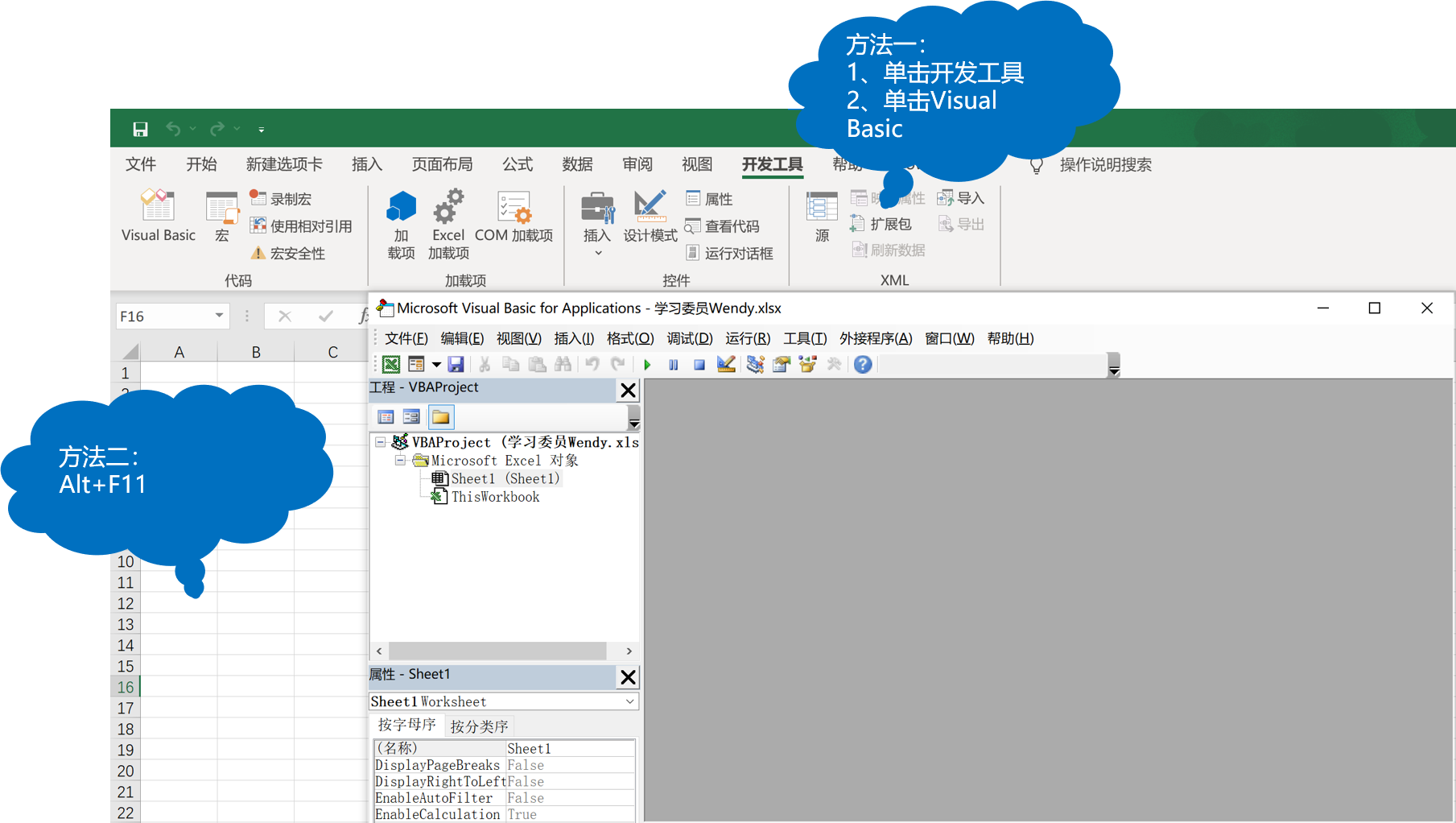The image size is (1456, 823).
Task: Select the 开发工具 ribbon tab
Action: point(772,164)
